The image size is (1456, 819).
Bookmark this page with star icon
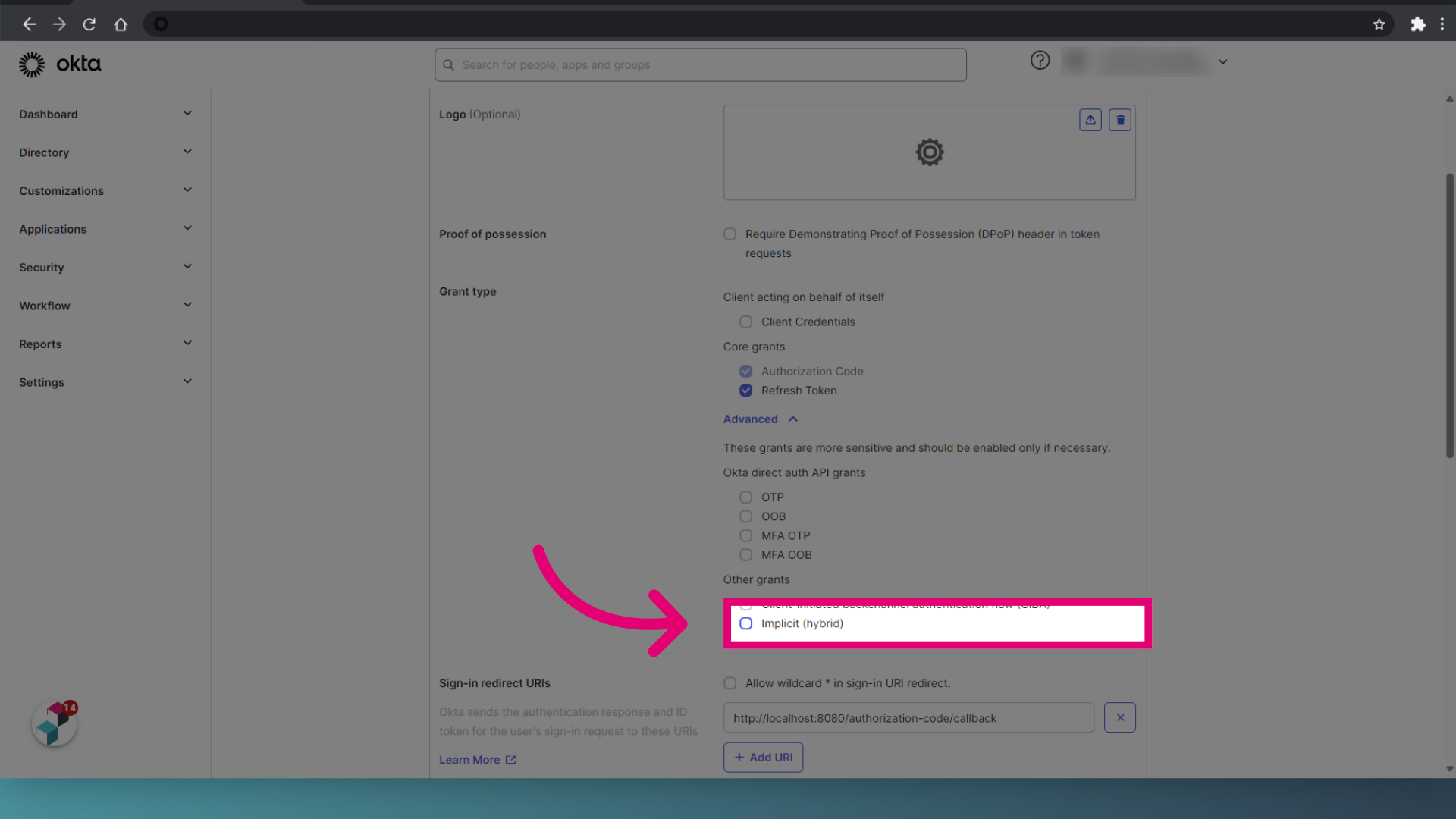(x=1379, y=24)
